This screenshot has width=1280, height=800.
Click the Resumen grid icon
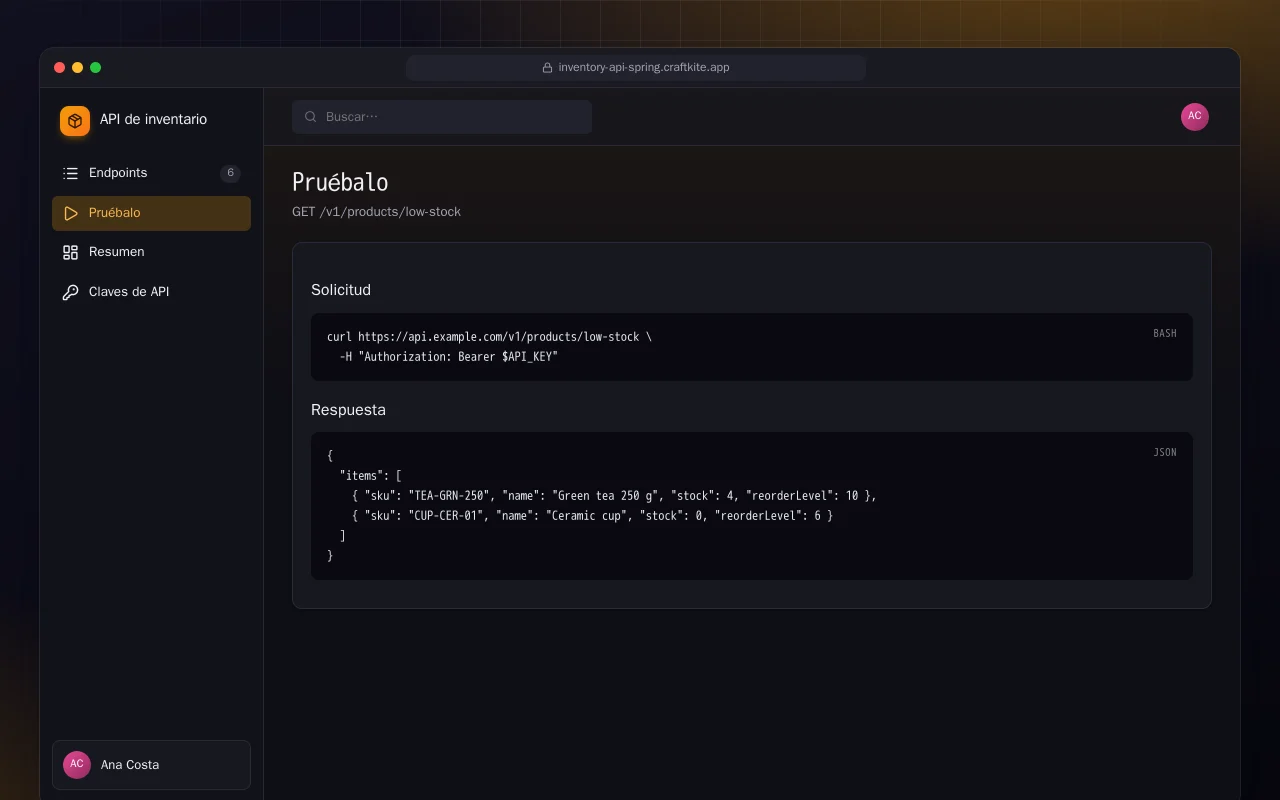(x=70, y=252)
